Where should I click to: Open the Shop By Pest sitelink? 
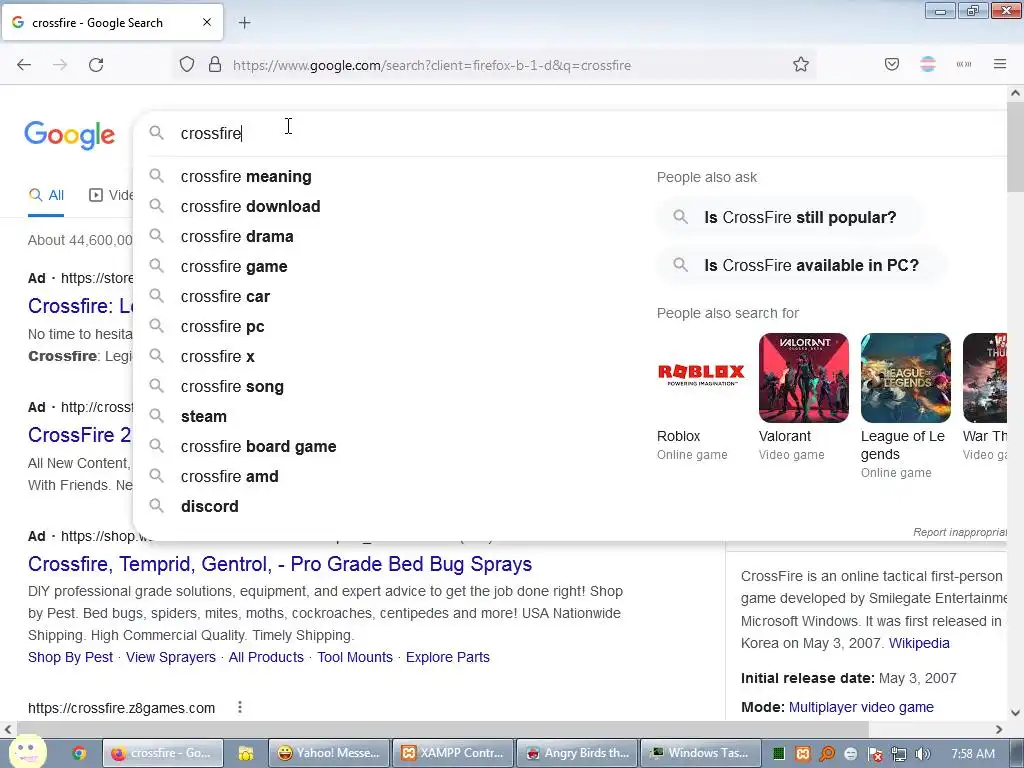click(x=71, y=657)
